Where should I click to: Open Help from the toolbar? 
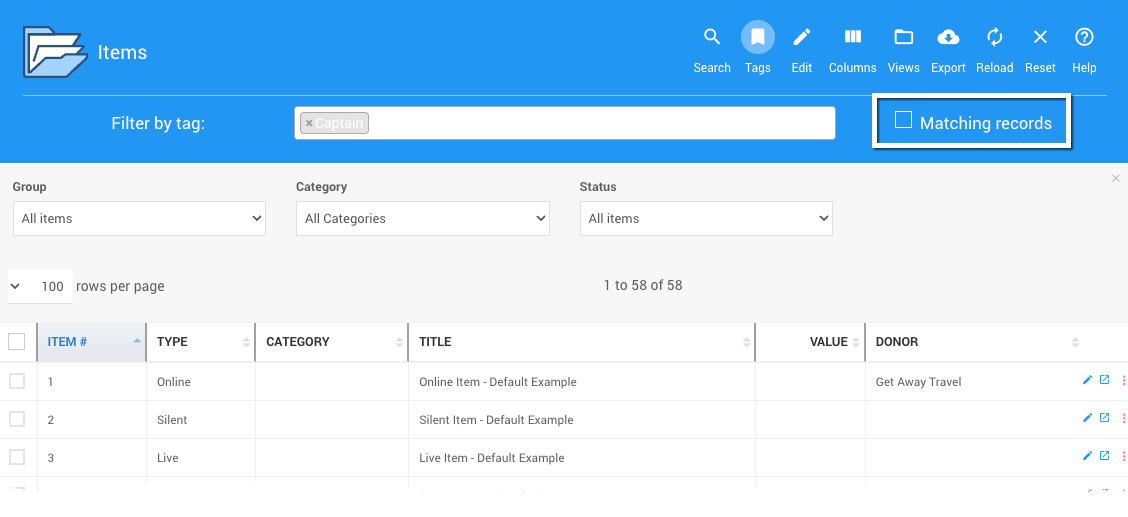[1084, 38]
